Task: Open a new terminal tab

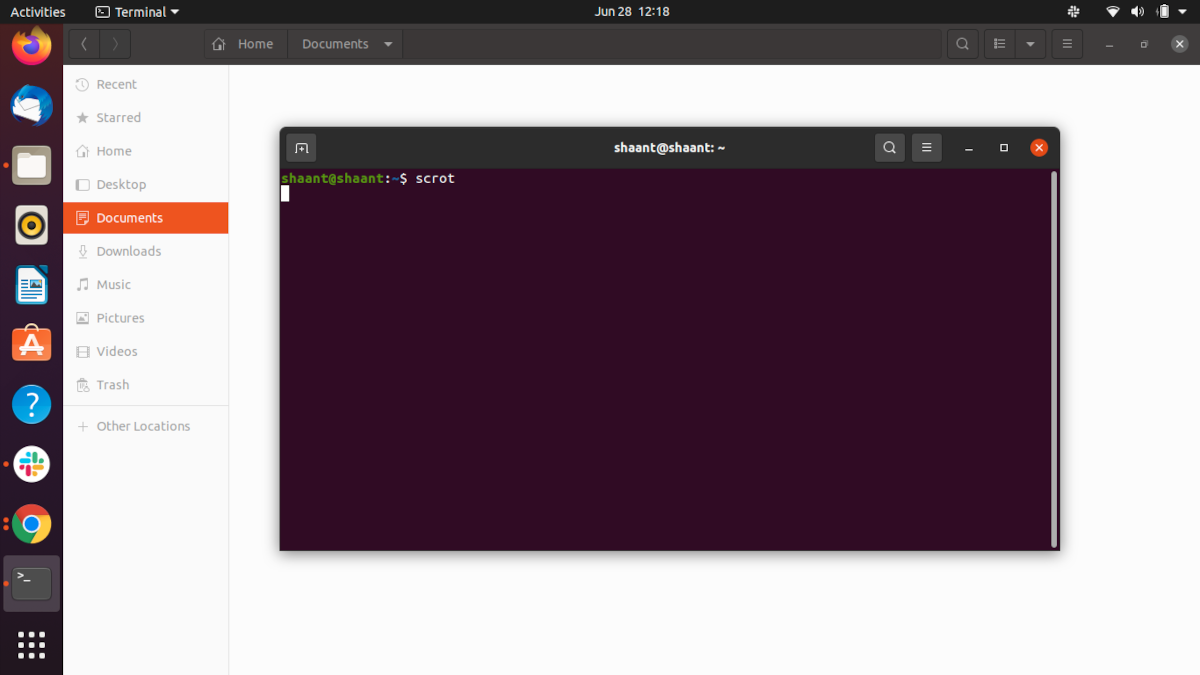Action: [301, 147]
